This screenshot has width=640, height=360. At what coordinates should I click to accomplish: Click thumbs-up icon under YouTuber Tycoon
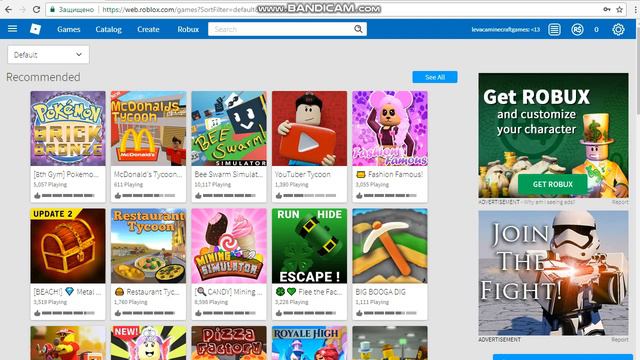[x=279, y=196]
